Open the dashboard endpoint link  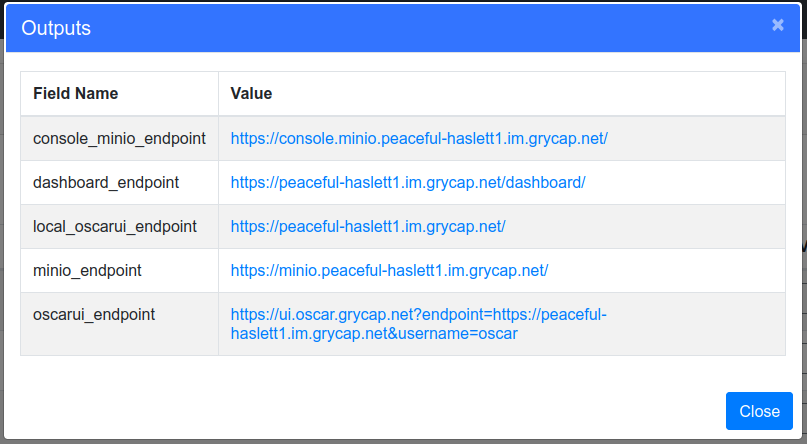coord(407,183)
